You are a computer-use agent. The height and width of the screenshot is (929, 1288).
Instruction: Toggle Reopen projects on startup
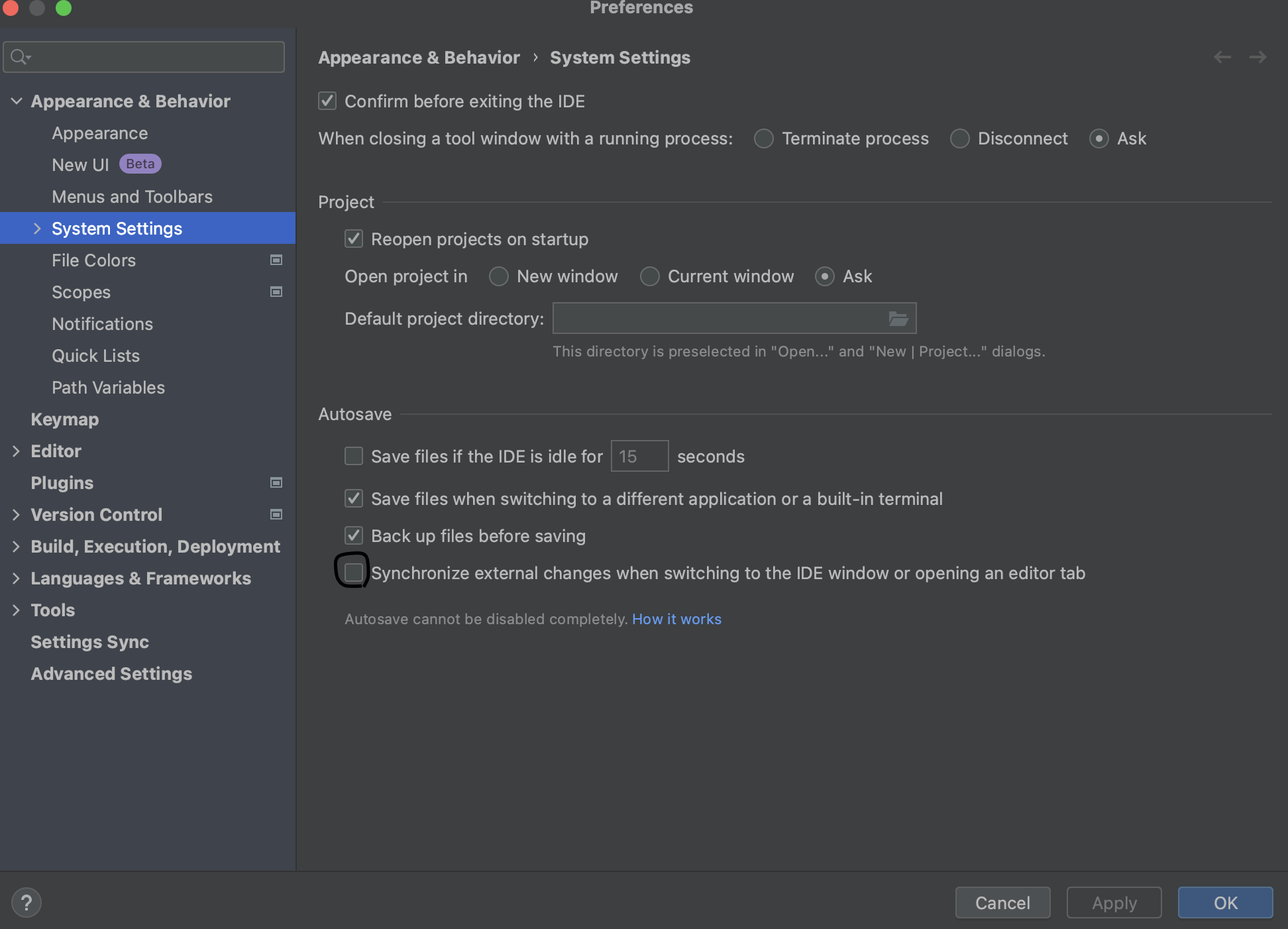click(354, 239)
